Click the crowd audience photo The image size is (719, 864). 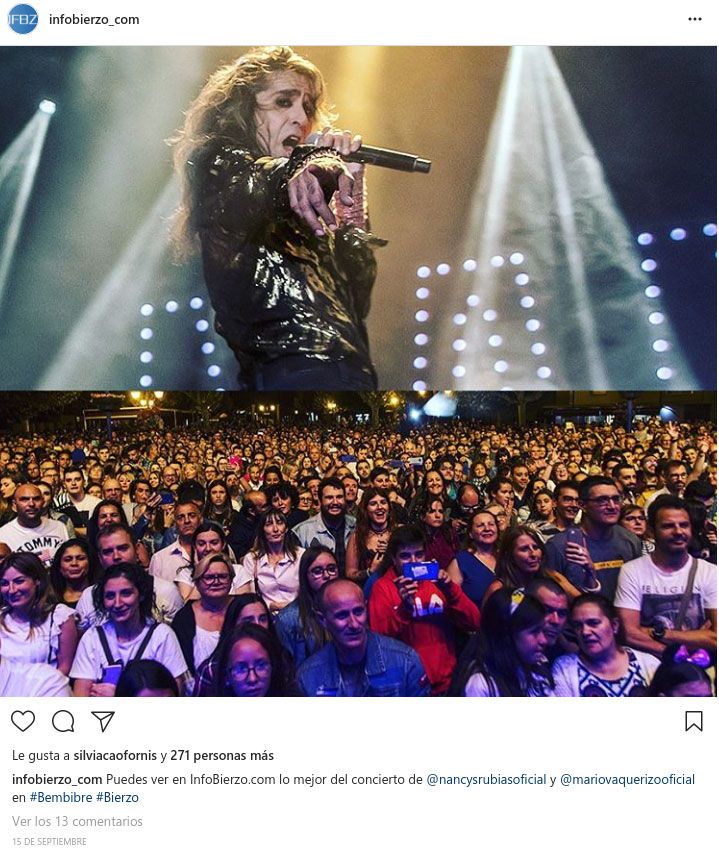359,544
